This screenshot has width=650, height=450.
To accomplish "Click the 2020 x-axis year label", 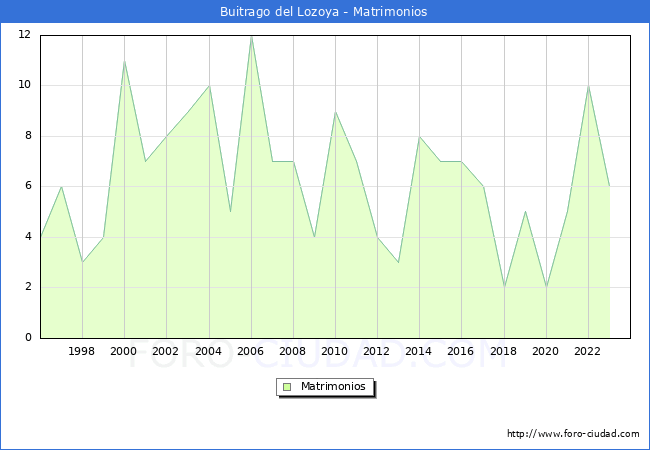I will [x=546, y=351].
